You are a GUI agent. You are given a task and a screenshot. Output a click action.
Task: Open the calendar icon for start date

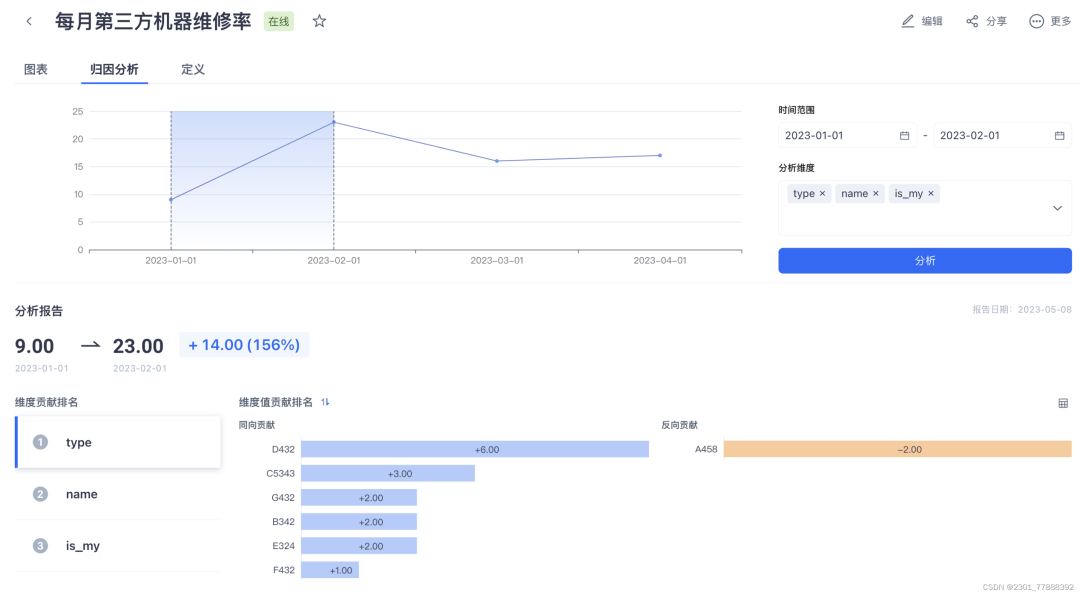coord(904,136)
